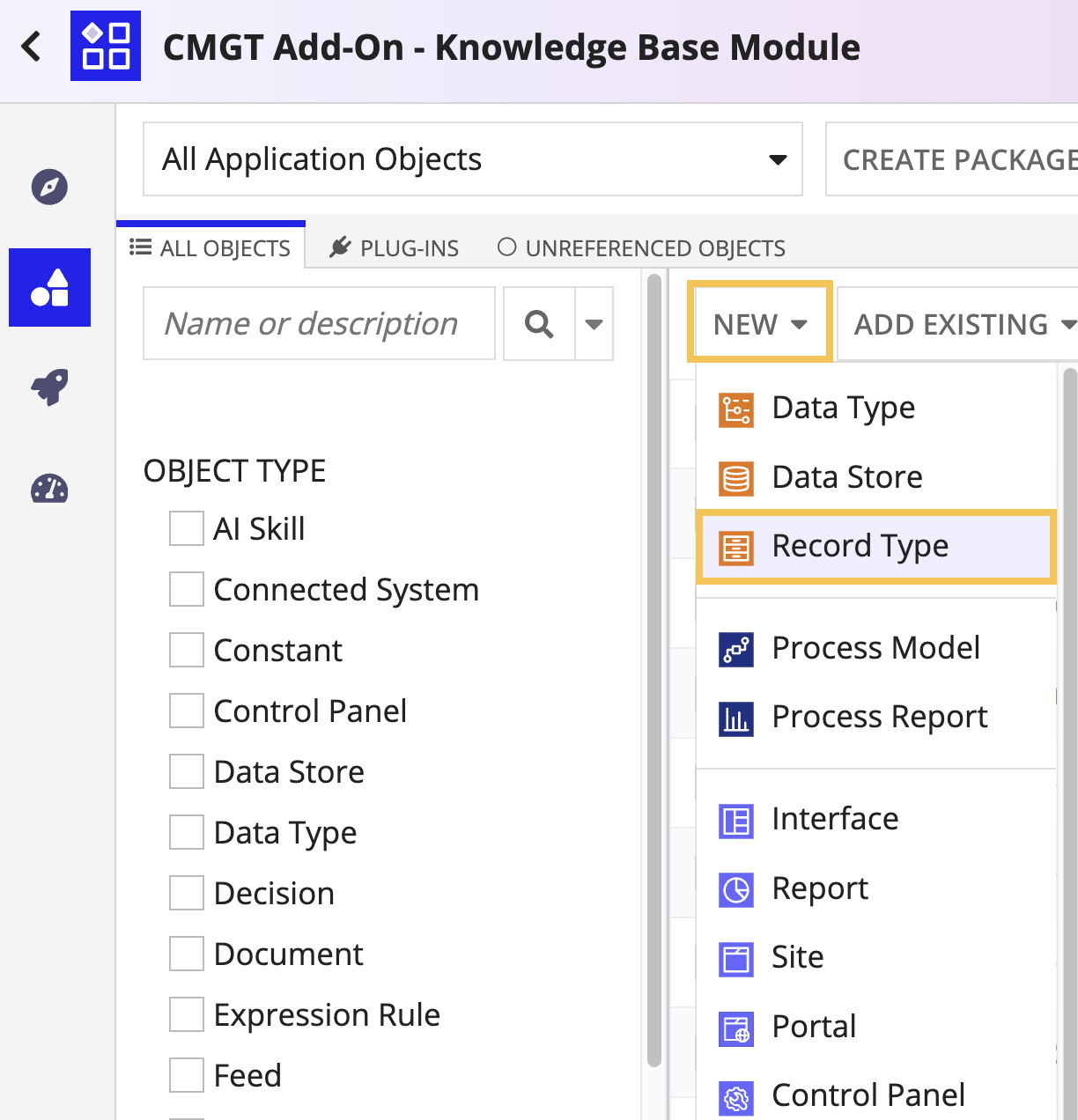The height and width of the screenshot is (1120, 1078).
Task: Click the Record Type icon in menu
Action: (735, 547)
